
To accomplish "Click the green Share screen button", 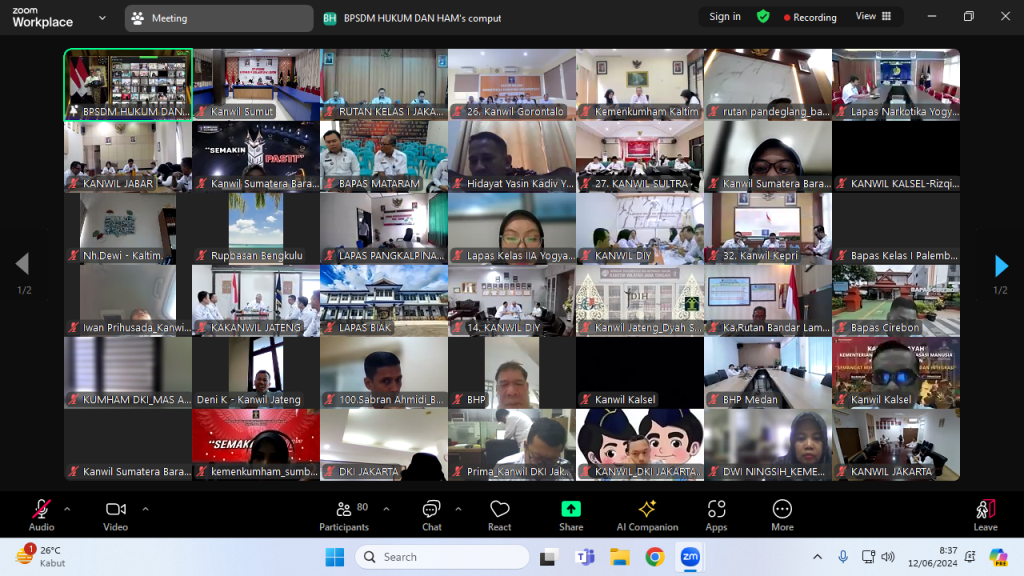I will click(571, 514).
